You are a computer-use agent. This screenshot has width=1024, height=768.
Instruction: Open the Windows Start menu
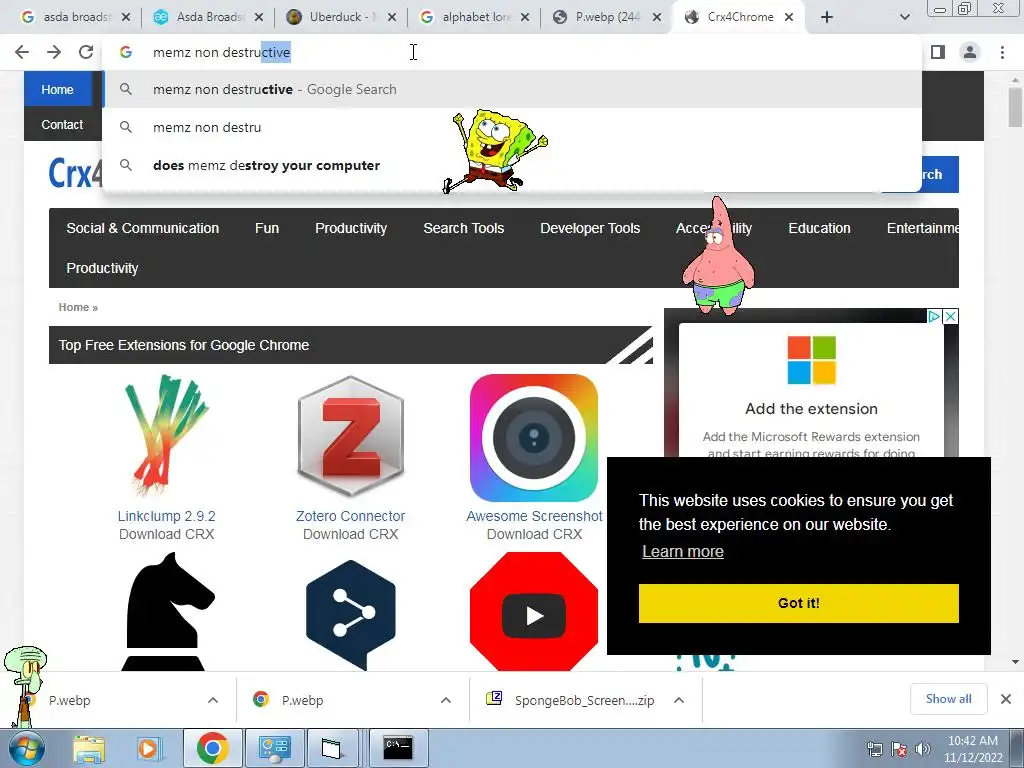pos(26,748)
